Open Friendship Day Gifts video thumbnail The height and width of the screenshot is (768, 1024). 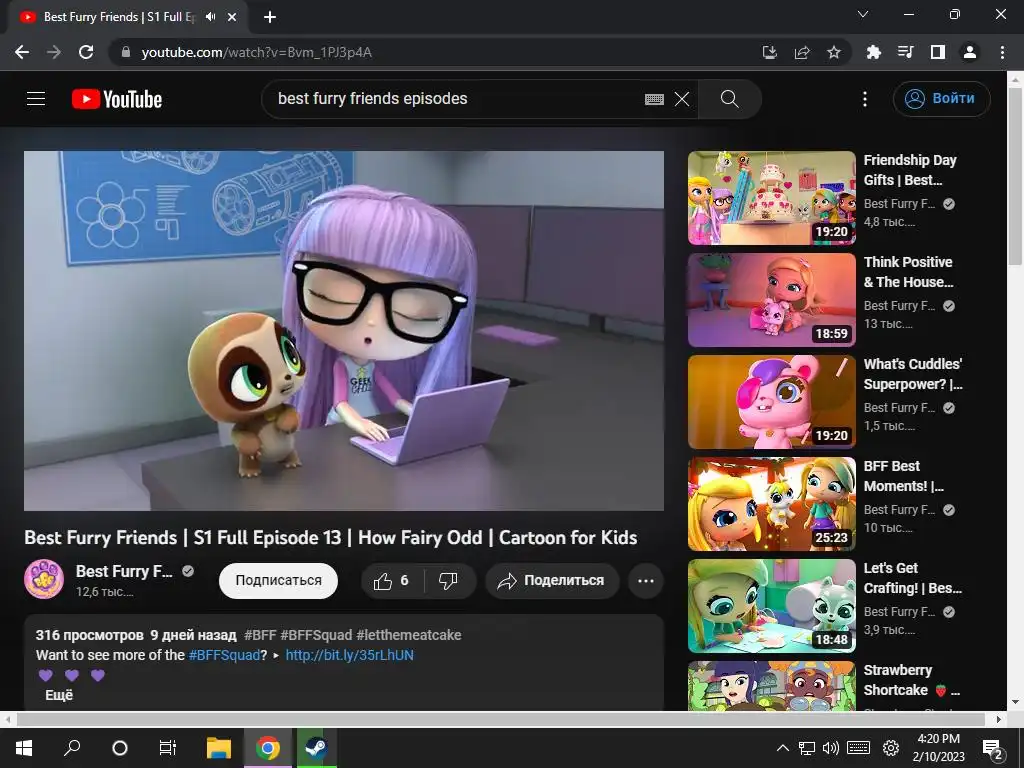click(x=771, y=198)
